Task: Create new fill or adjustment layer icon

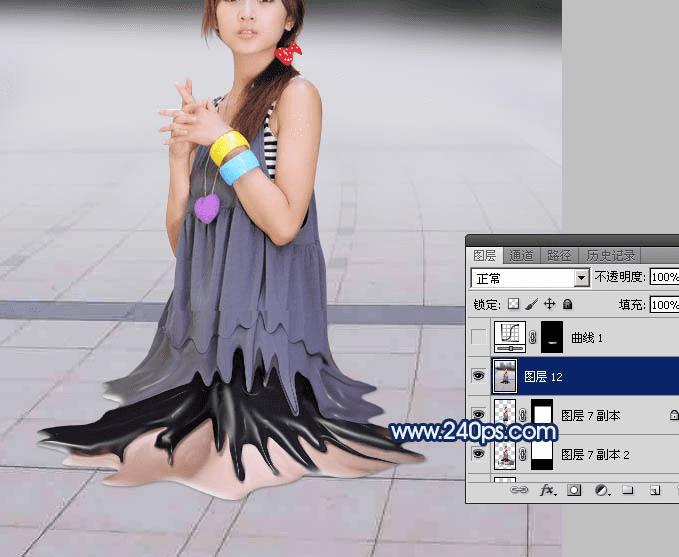Action: (601, 490)
